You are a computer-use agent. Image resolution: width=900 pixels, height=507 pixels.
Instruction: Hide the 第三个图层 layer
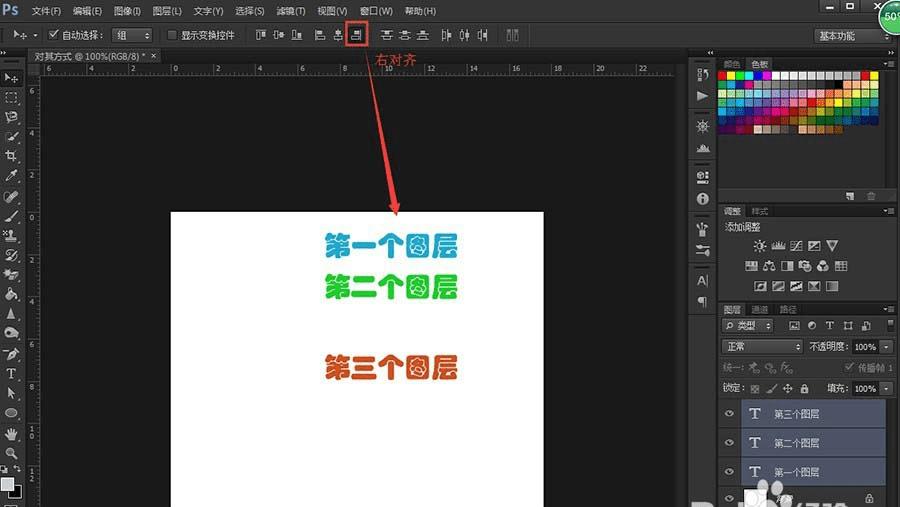pos(729,414)
